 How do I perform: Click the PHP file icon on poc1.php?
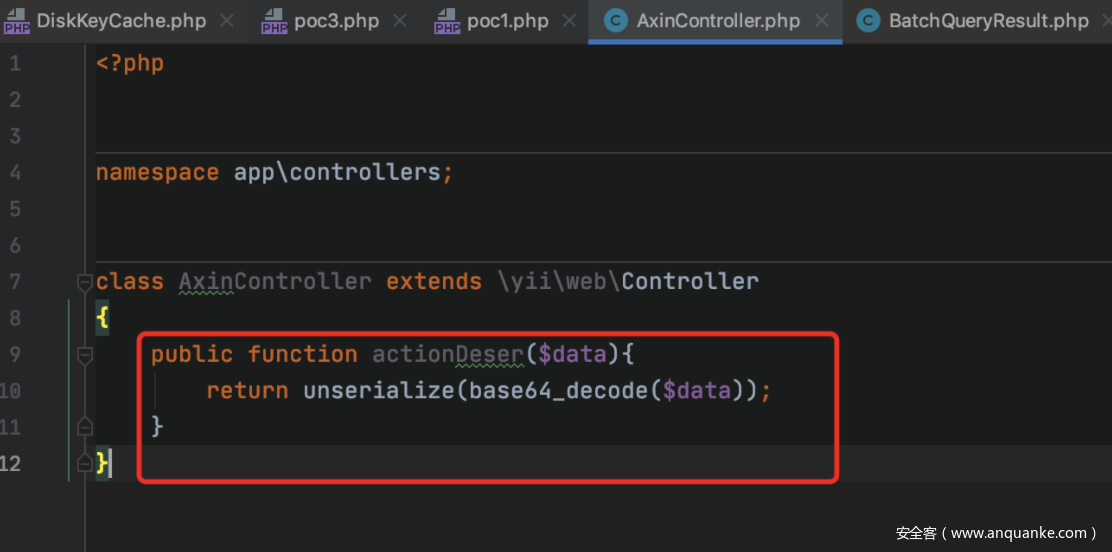(447, 22)
